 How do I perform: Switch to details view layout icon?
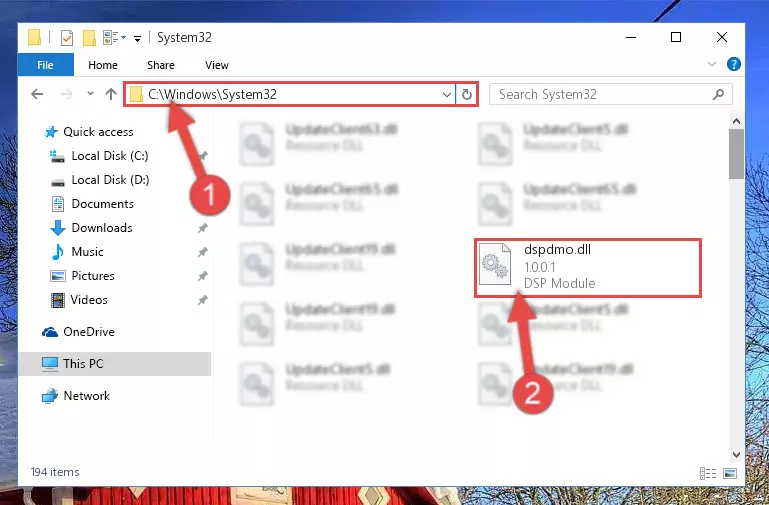pos(708,473)
